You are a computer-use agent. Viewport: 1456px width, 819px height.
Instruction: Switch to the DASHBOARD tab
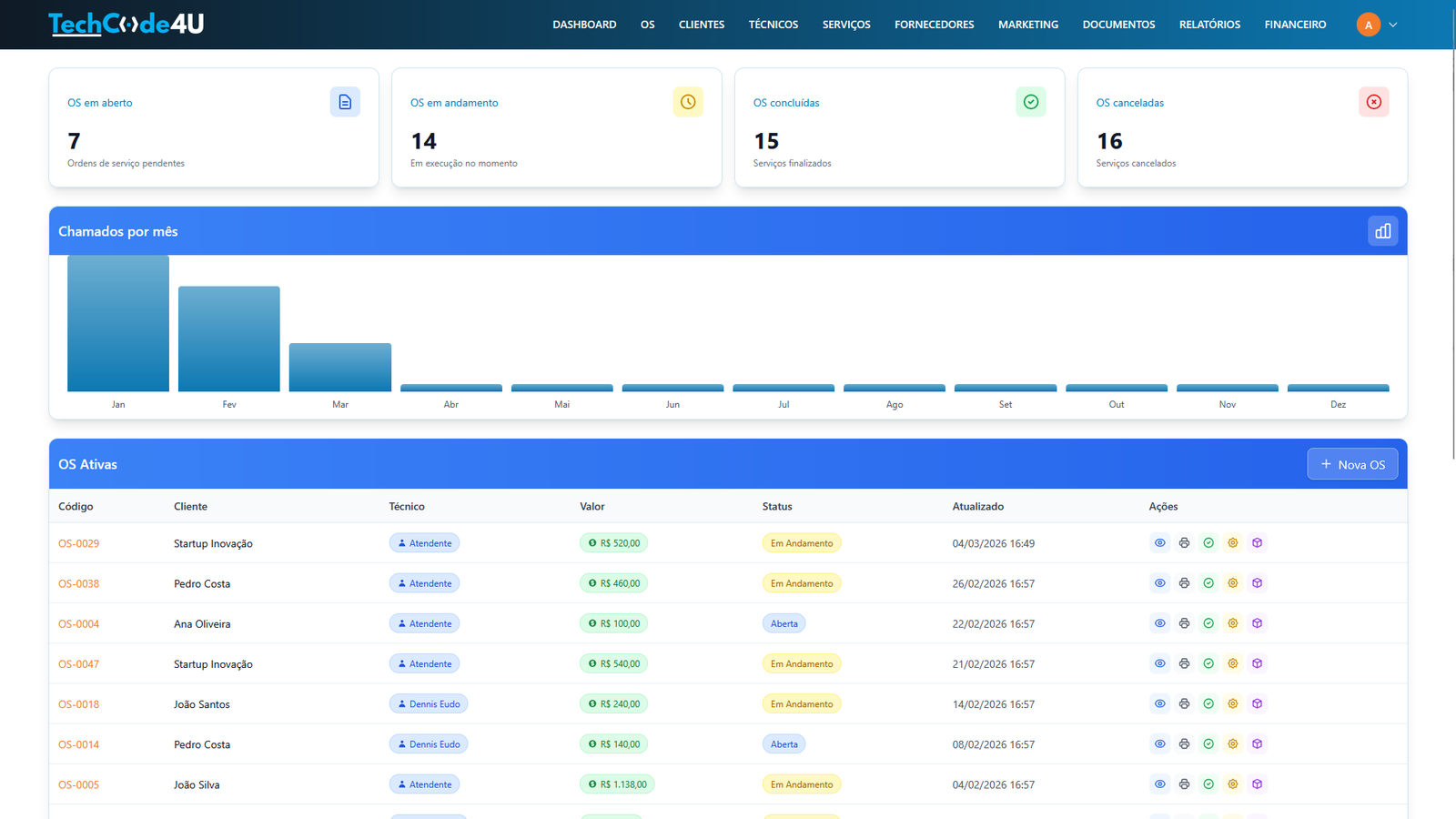tap(584, 25)
